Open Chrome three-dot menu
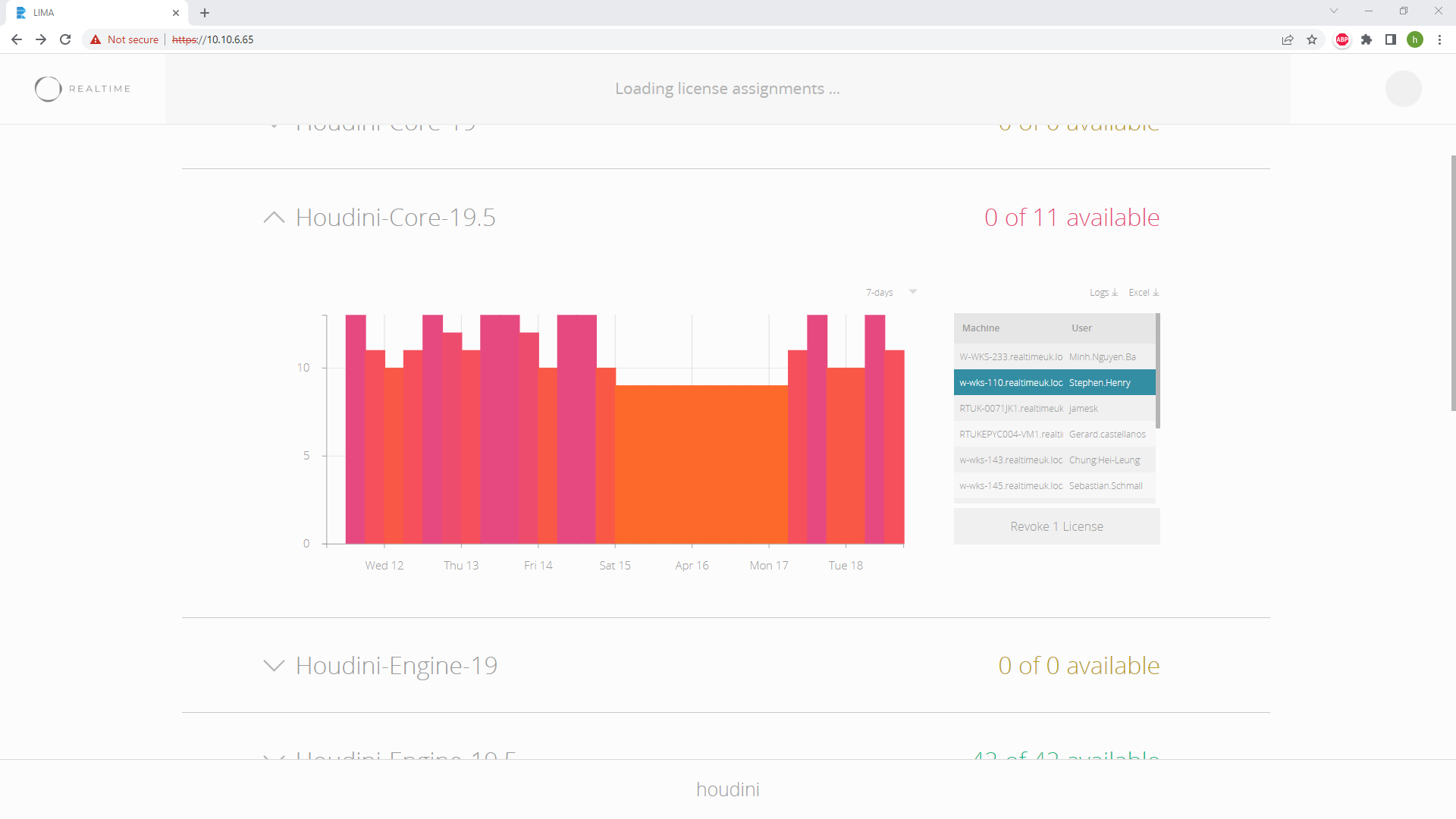Screen dimensions: 1456x819 1439,39
